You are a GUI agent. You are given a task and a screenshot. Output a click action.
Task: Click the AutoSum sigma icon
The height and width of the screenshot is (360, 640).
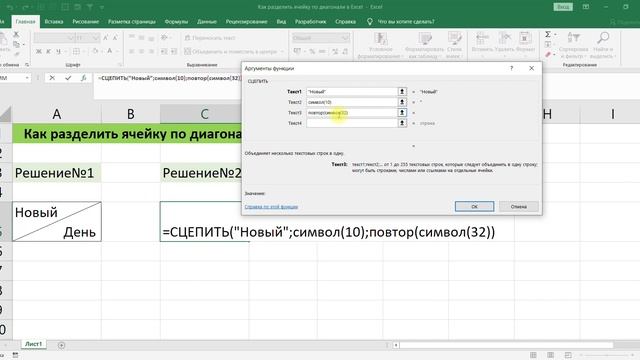548,34
